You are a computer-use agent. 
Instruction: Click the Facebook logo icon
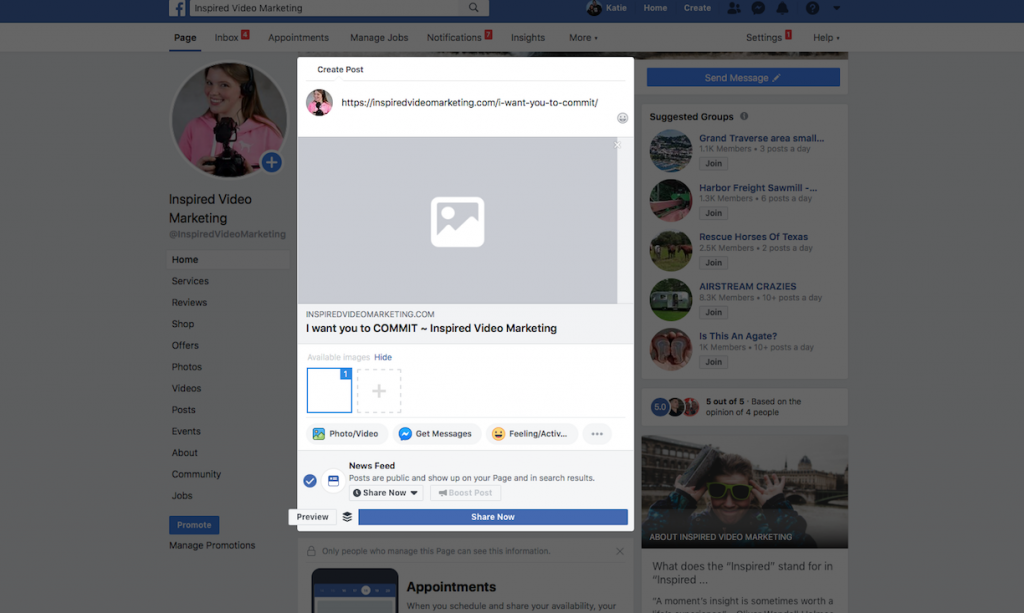pyautogui.click(x=177, y=8)
